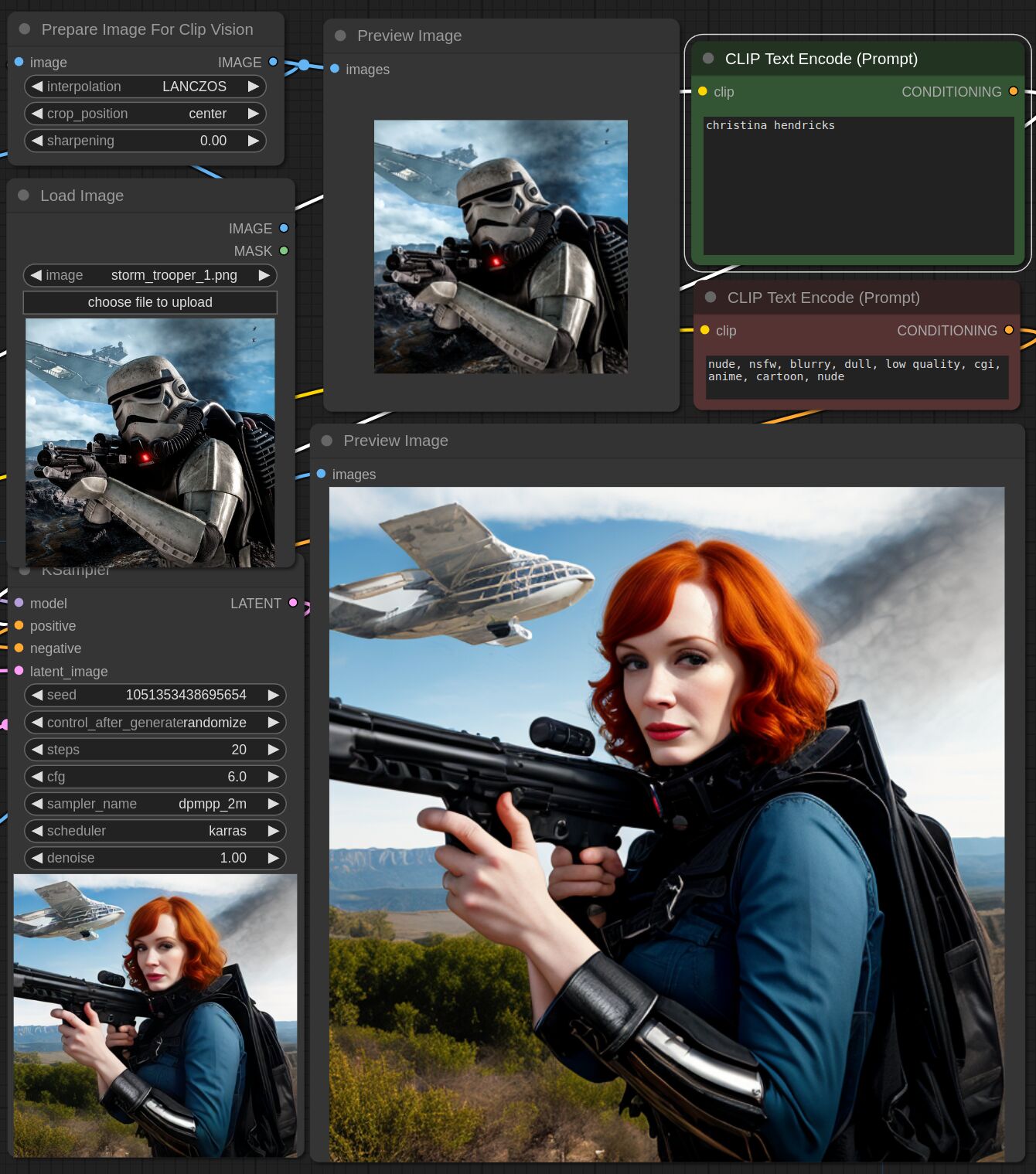Click left arrow of crop_position

pos(36,114)
